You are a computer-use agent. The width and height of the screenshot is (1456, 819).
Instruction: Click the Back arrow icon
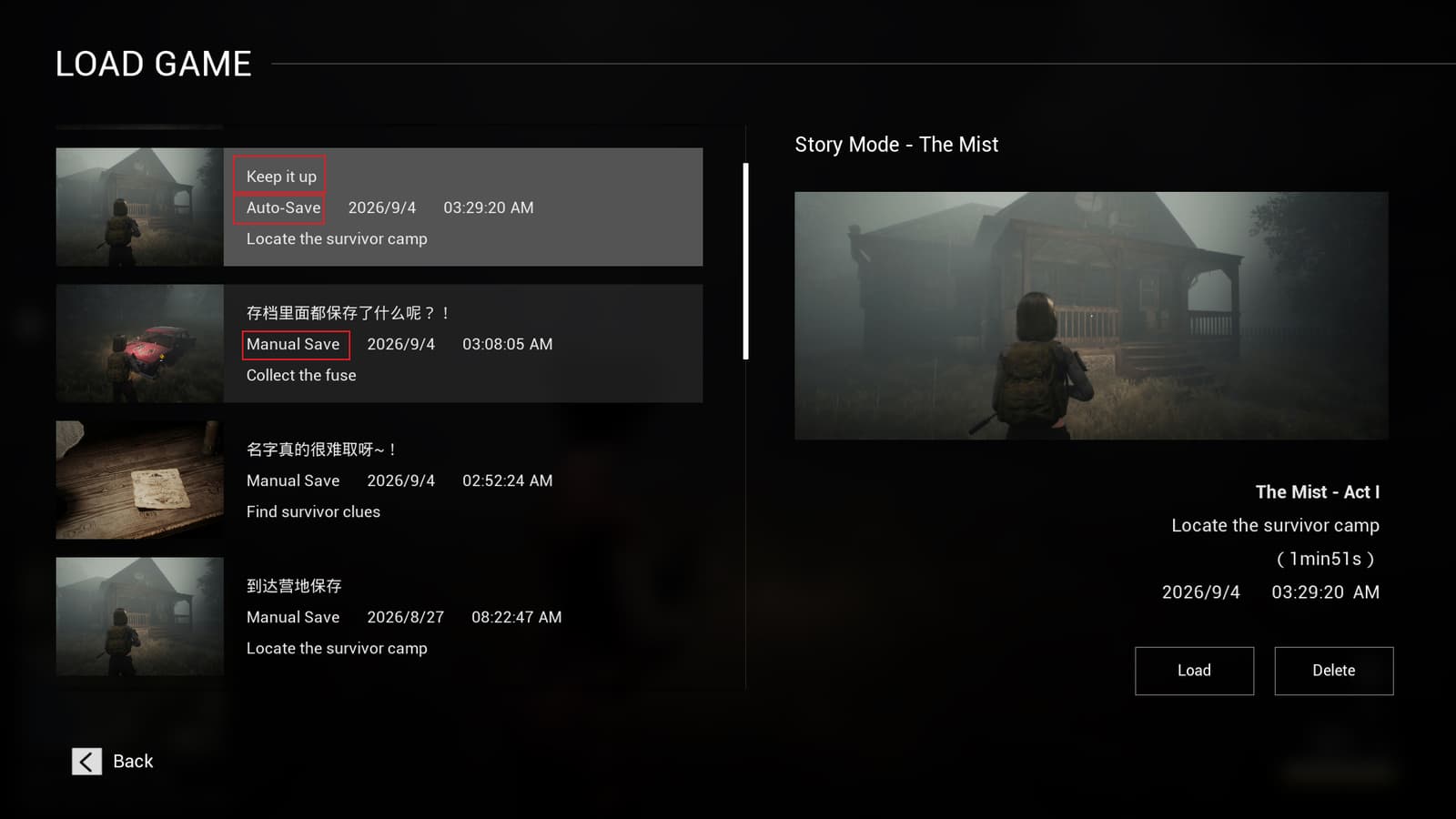pos(86,762)
